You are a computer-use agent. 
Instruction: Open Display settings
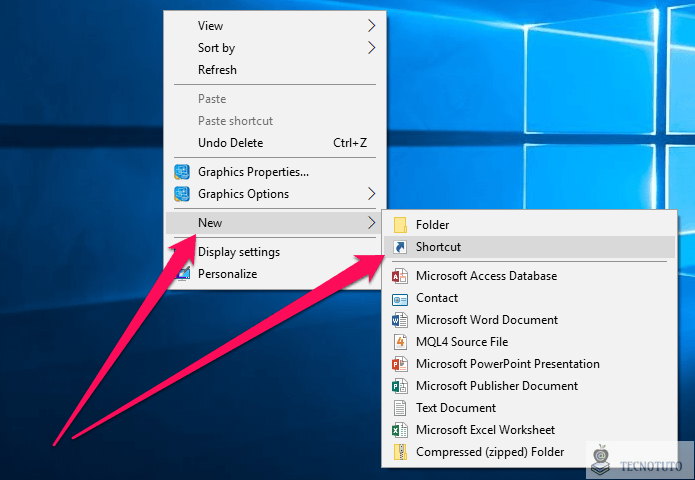tap(275, 252)
